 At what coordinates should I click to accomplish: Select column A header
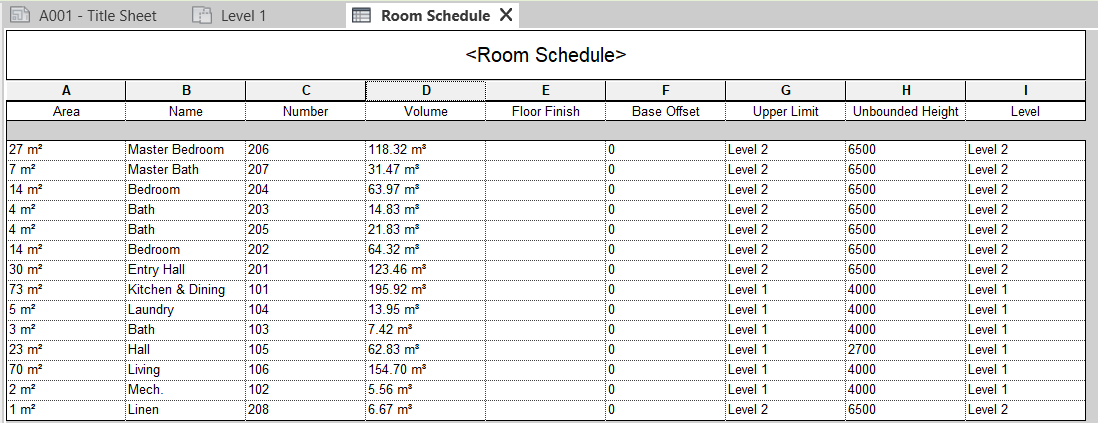tap(66, 91)
